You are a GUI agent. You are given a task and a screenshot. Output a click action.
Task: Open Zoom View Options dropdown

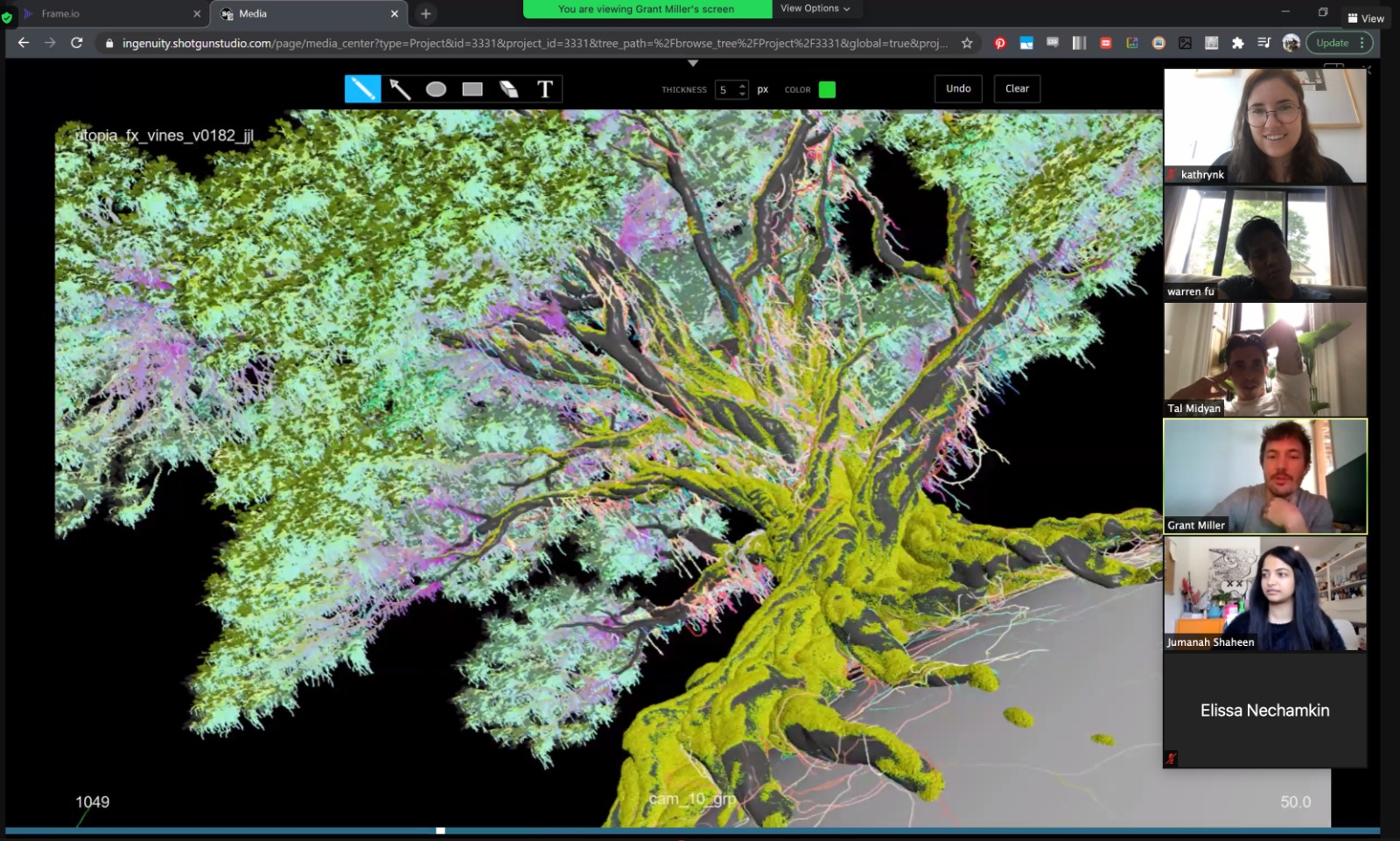point(815,9)
